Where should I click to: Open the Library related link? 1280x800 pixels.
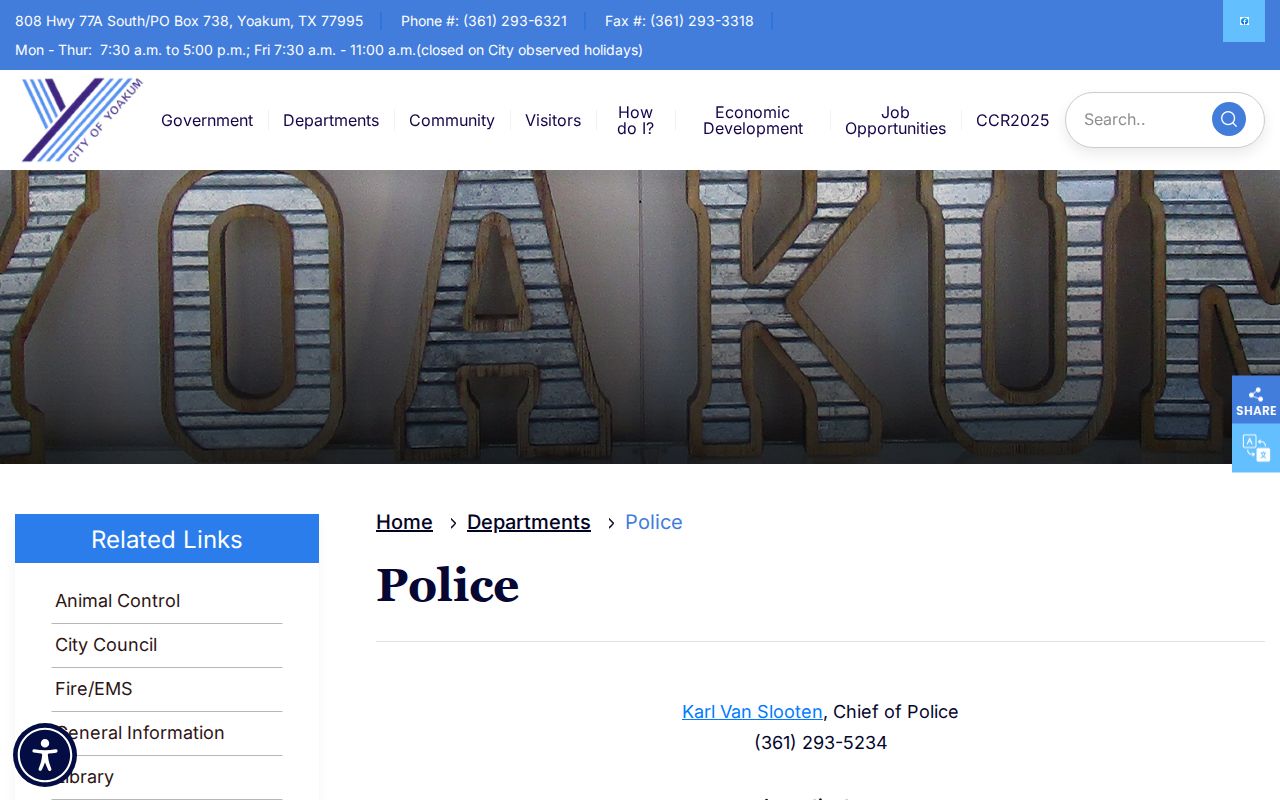pos(85,777)
